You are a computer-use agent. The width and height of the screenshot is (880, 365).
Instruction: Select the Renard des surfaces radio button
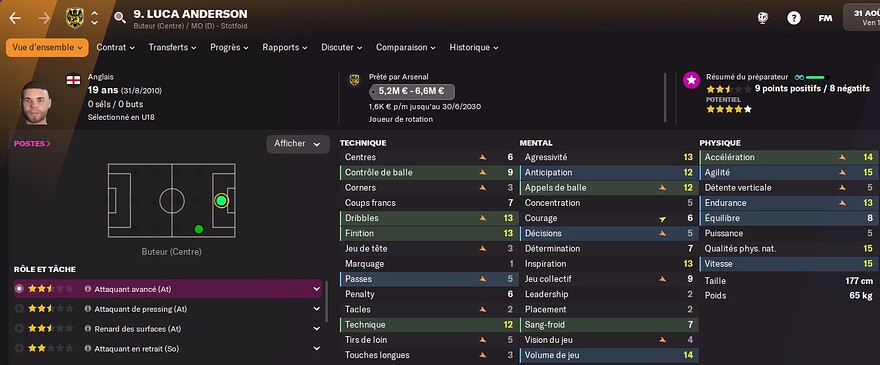(x=19, y=328)
